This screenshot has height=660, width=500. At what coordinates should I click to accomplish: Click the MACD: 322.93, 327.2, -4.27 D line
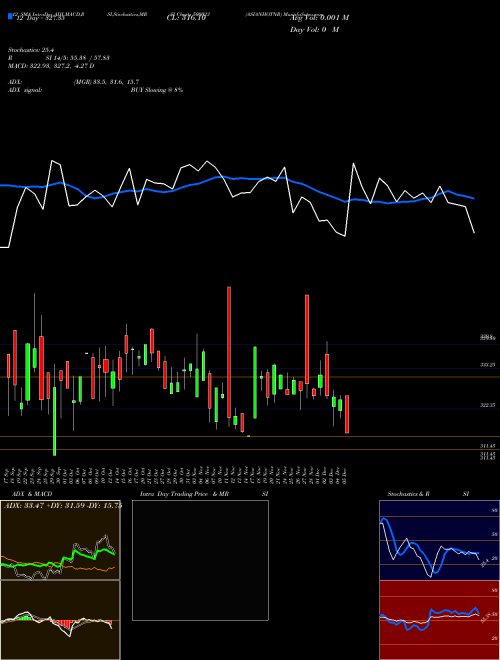[x=51, y=66]
